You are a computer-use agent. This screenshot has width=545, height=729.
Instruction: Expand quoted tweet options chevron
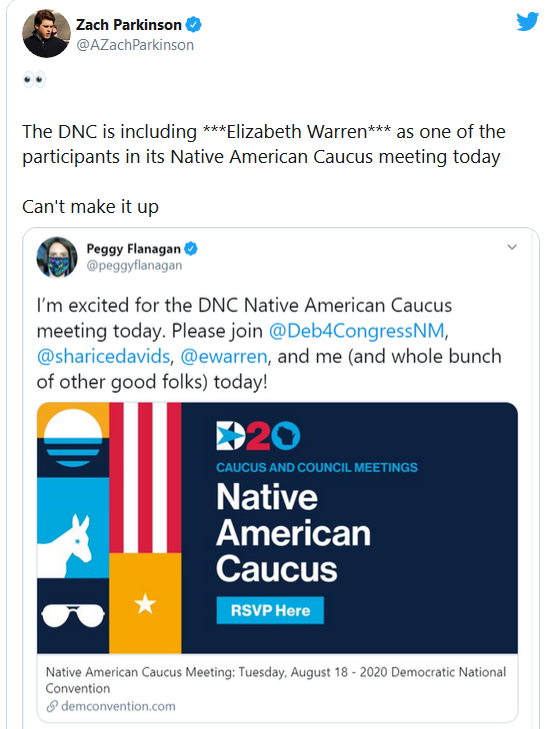tap(512, 247)
